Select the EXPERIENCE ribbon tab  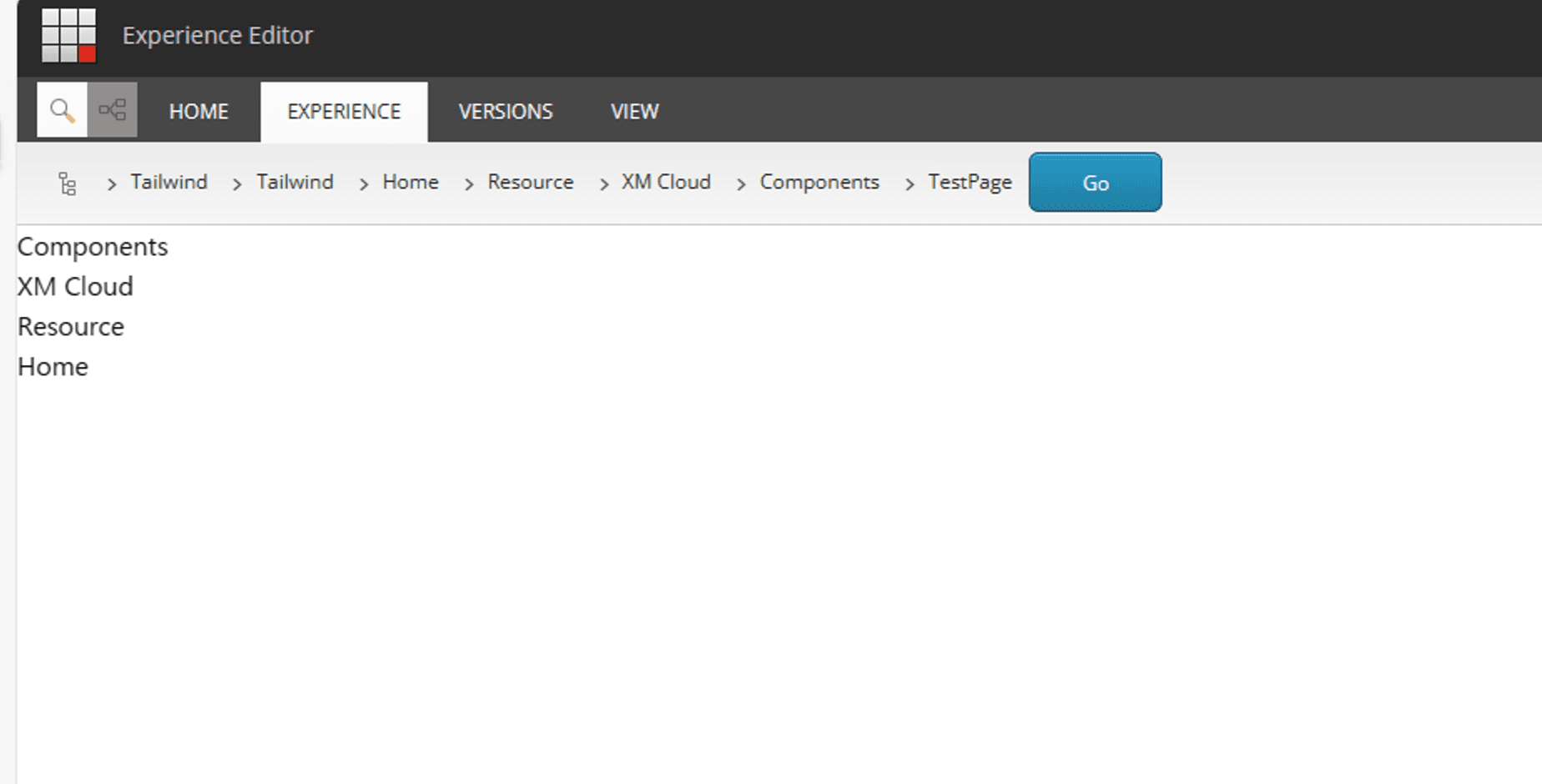pos(344,112)
